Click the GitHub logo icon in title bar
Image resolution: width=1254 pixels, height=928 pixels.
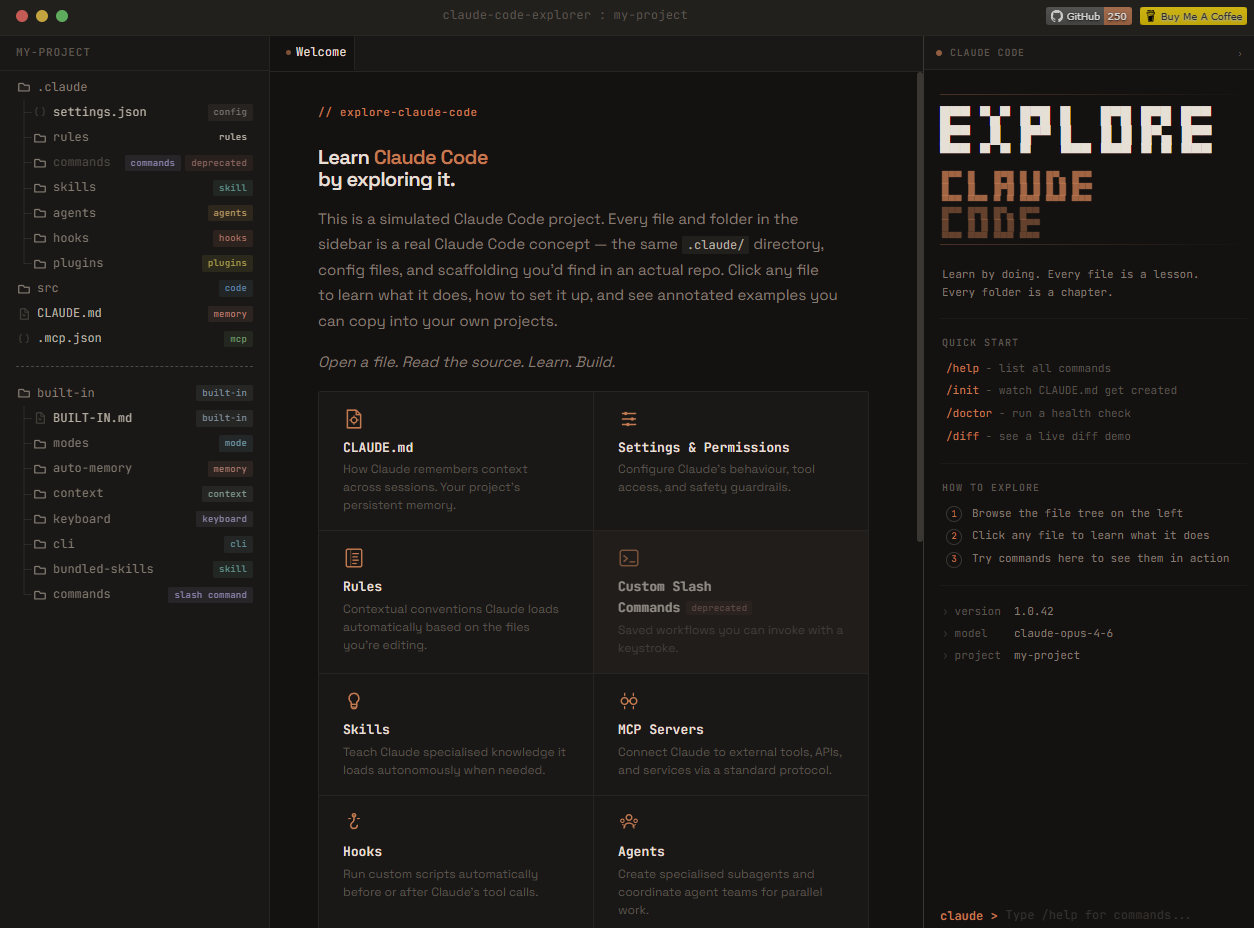(1057, 16)
